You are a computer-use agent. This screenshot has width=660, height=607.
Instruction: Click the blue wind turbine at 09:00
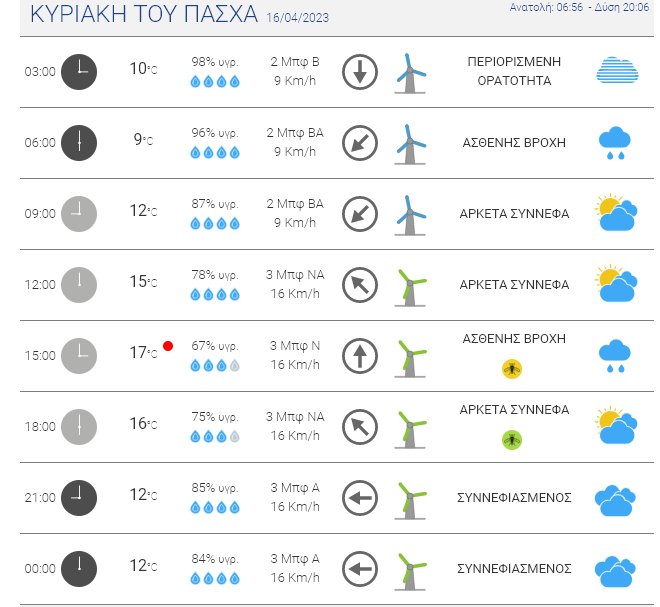(410, 215)
